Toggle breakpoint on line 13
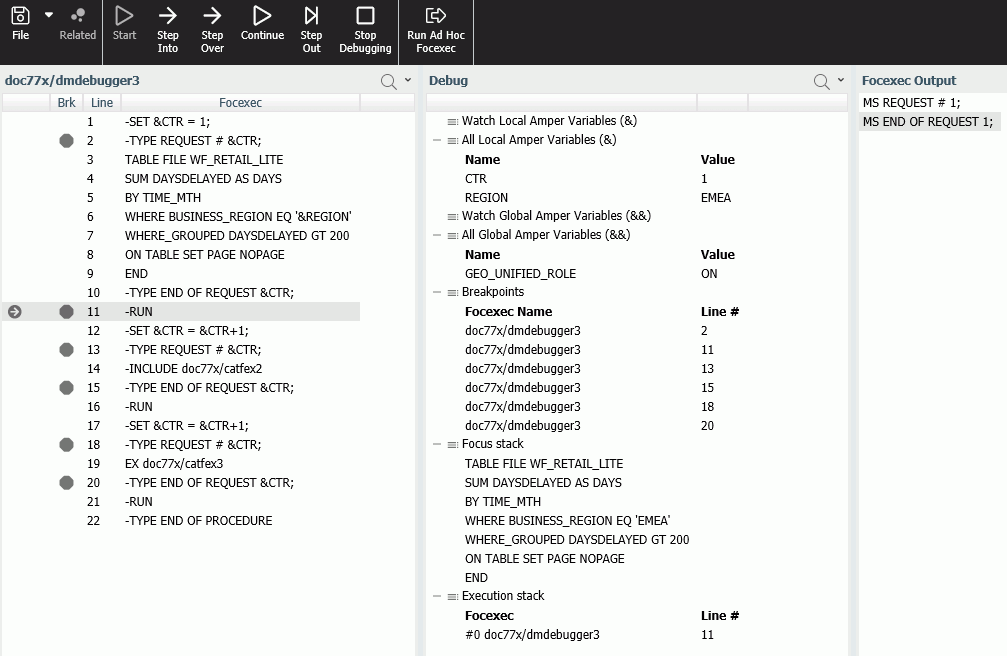This screenshot has height=656, width=1007. (66, 350)
